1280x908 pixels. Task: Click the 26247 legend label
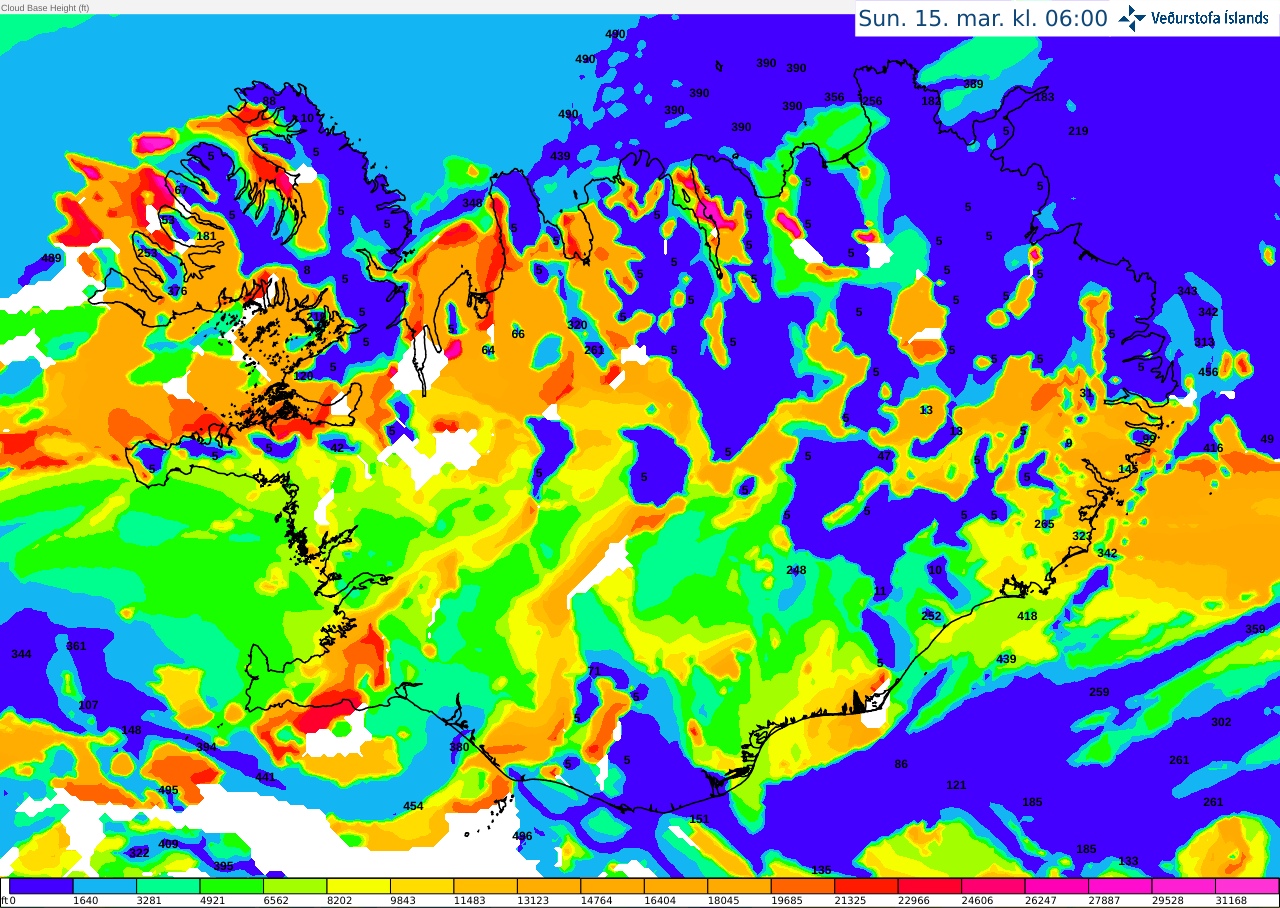click(1040, 901)
